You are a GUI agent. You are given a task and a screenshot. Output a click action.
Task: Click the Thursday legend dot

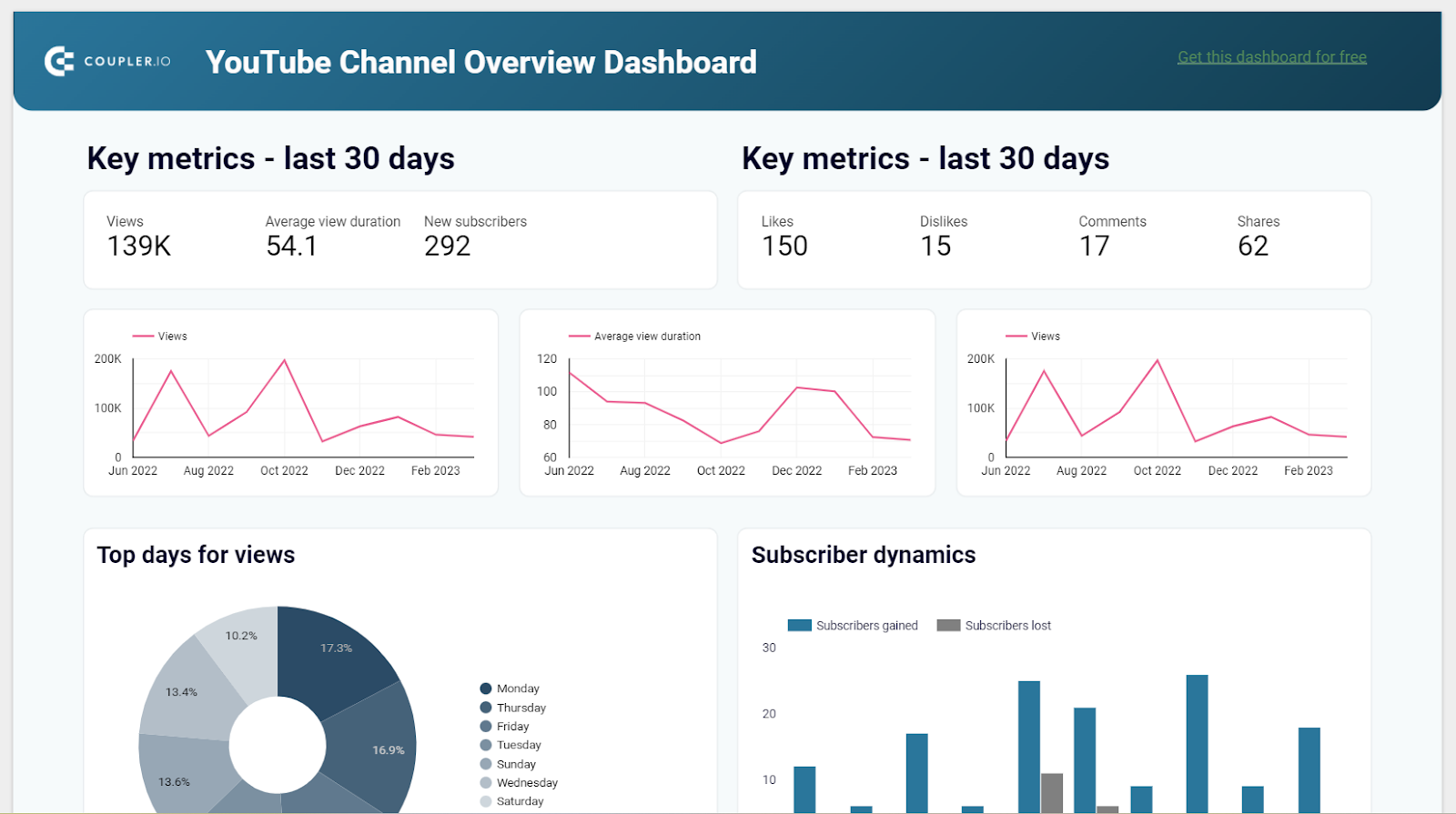click(x=486, y=708)
